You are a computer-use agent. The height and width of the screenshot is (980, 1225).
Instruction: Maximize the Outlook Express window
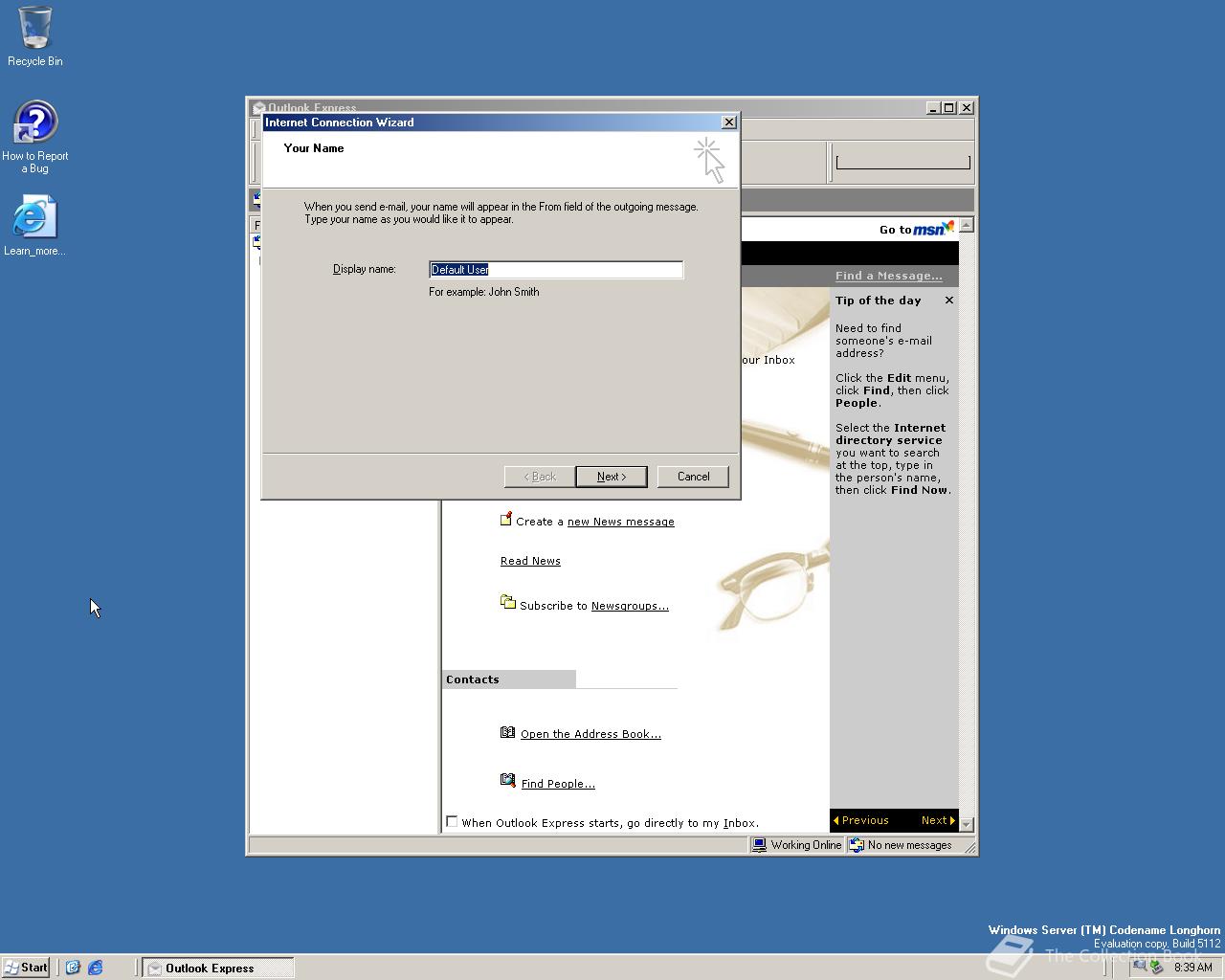pos(948,108)
